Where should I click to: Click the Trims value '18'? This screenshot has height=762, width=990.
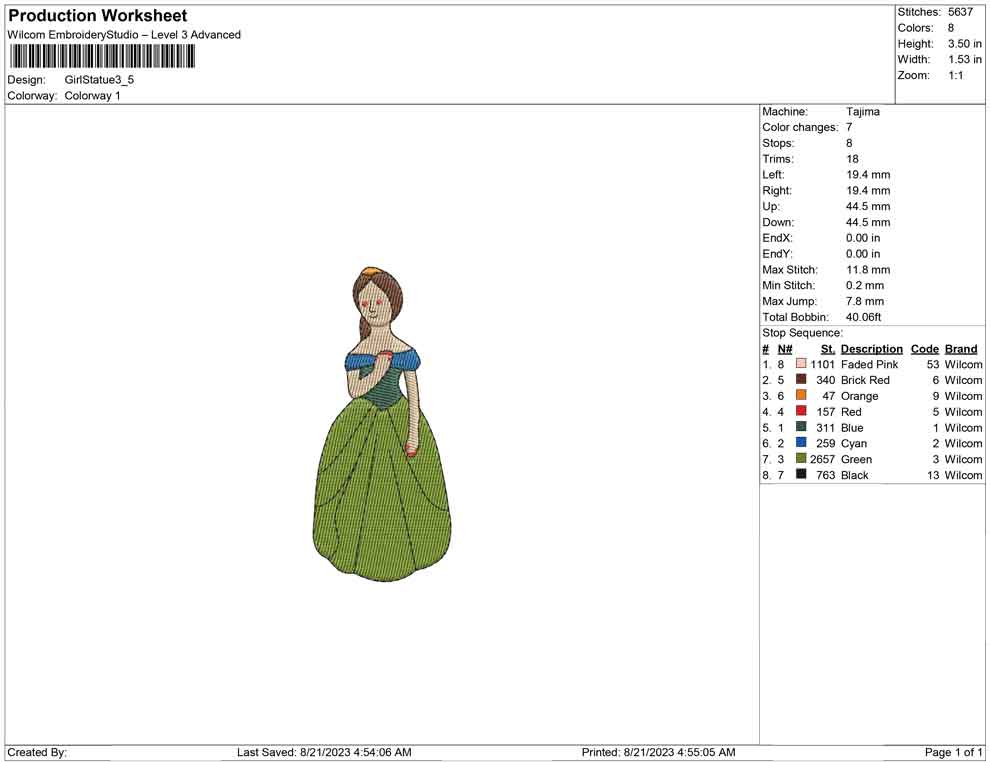(852, 159)
